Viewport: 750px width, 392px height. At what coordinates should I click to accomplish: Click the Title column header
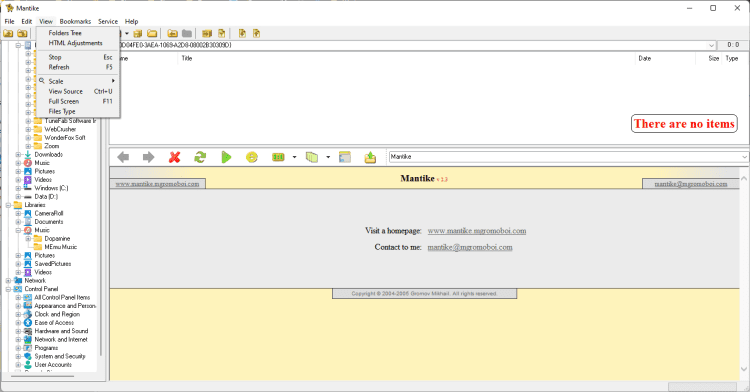click(x=407, y=58)
